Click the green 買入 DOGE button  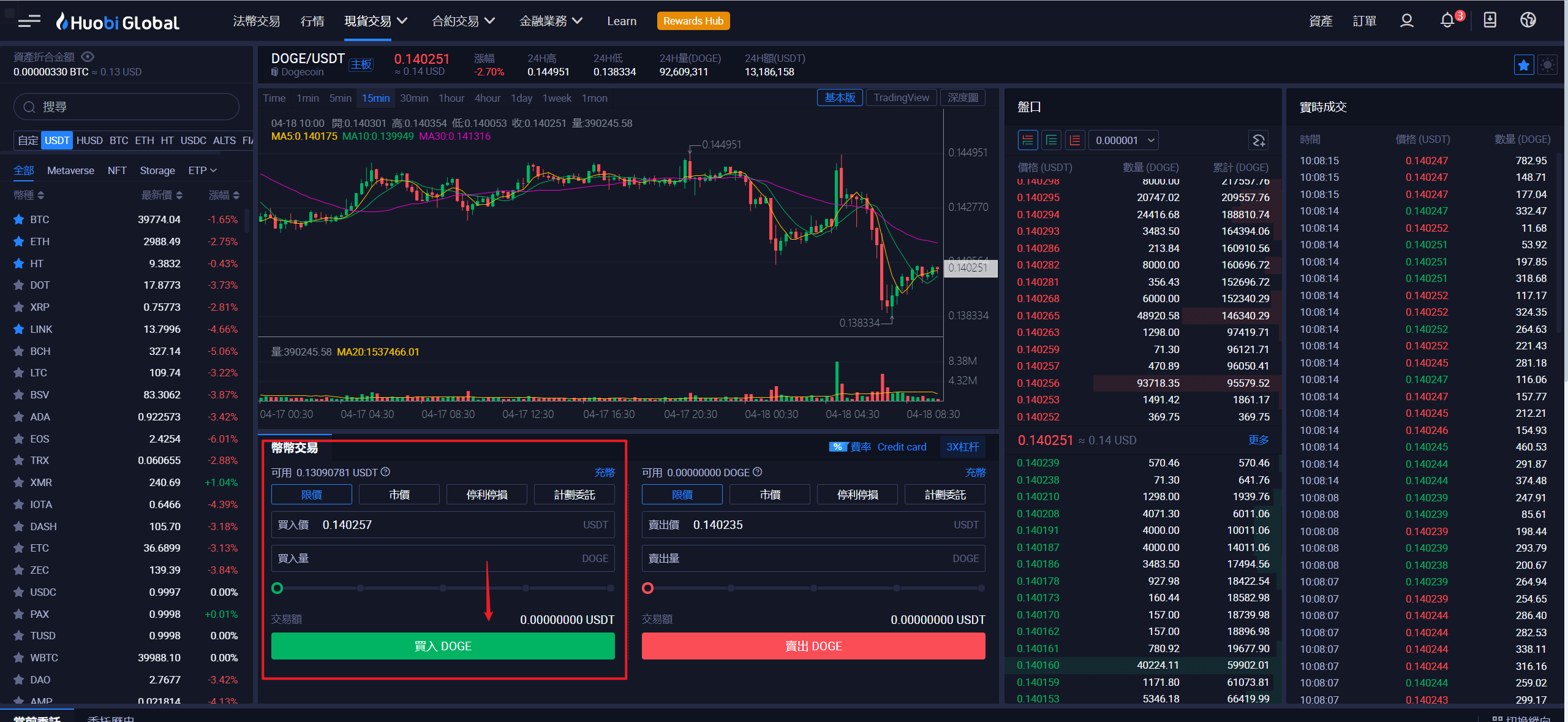point(443,646)
